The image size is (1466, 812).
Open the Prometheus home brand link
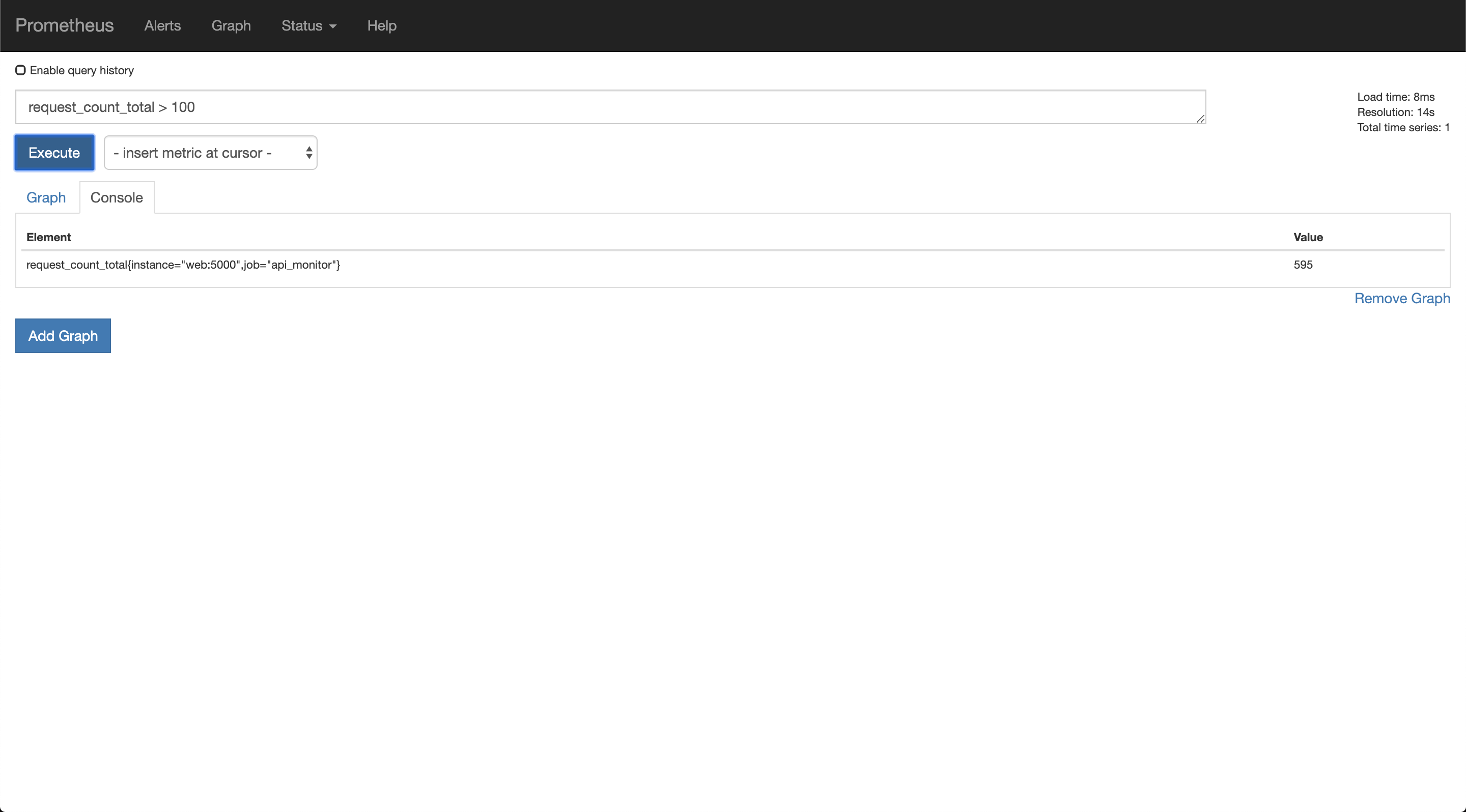point(64,25)
